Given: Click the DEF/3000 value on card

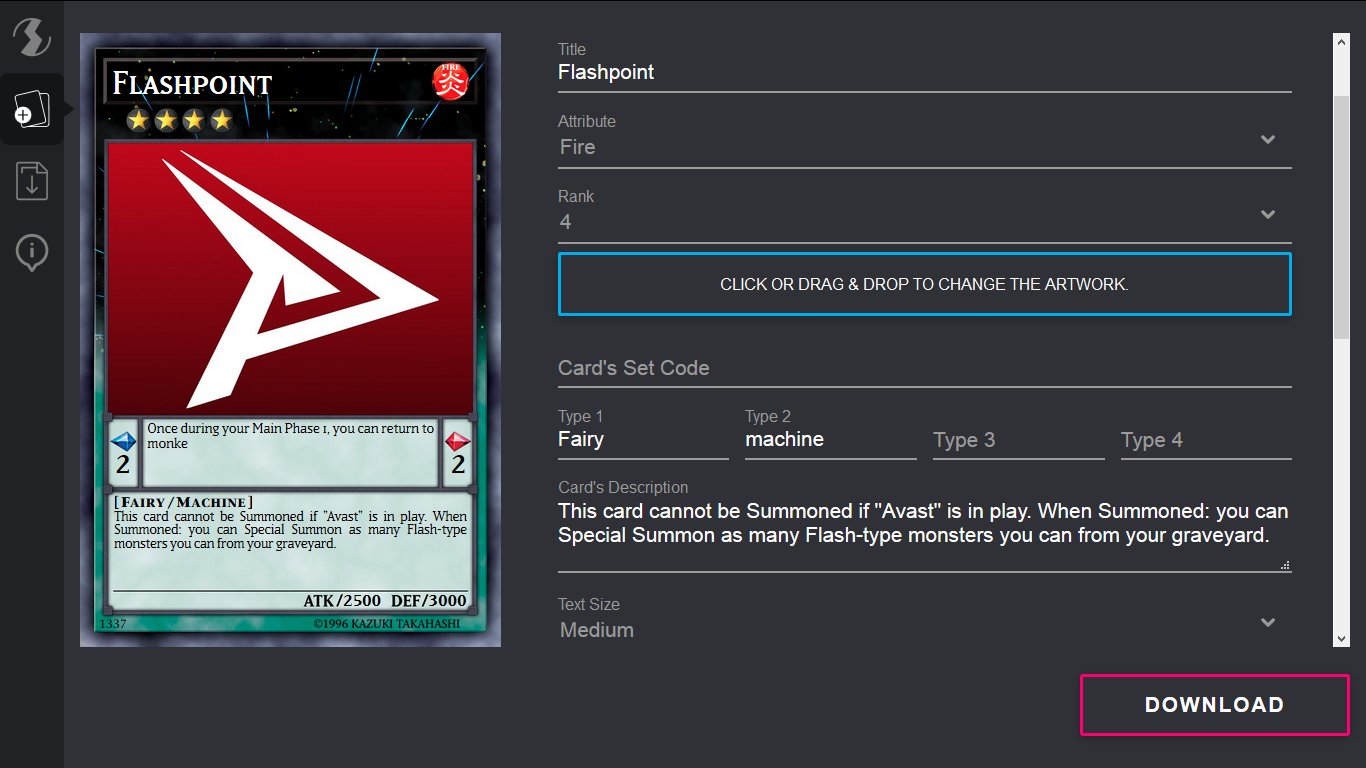Looking at the screenshot, I should 429,601.
